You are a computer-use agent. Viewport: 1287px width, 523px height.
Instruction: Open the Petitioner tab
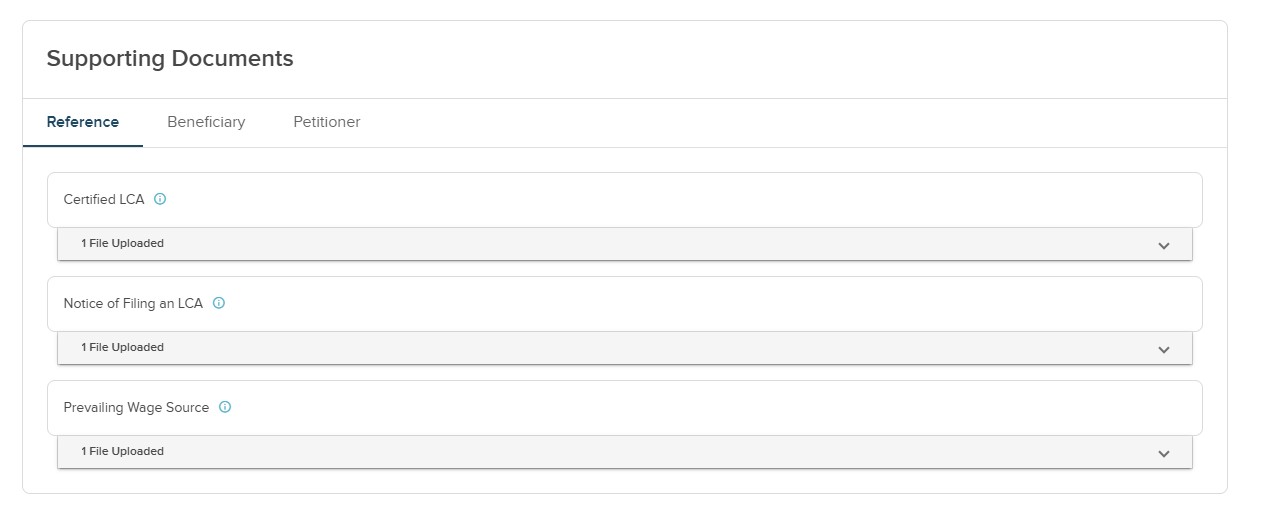pos(327,122)
